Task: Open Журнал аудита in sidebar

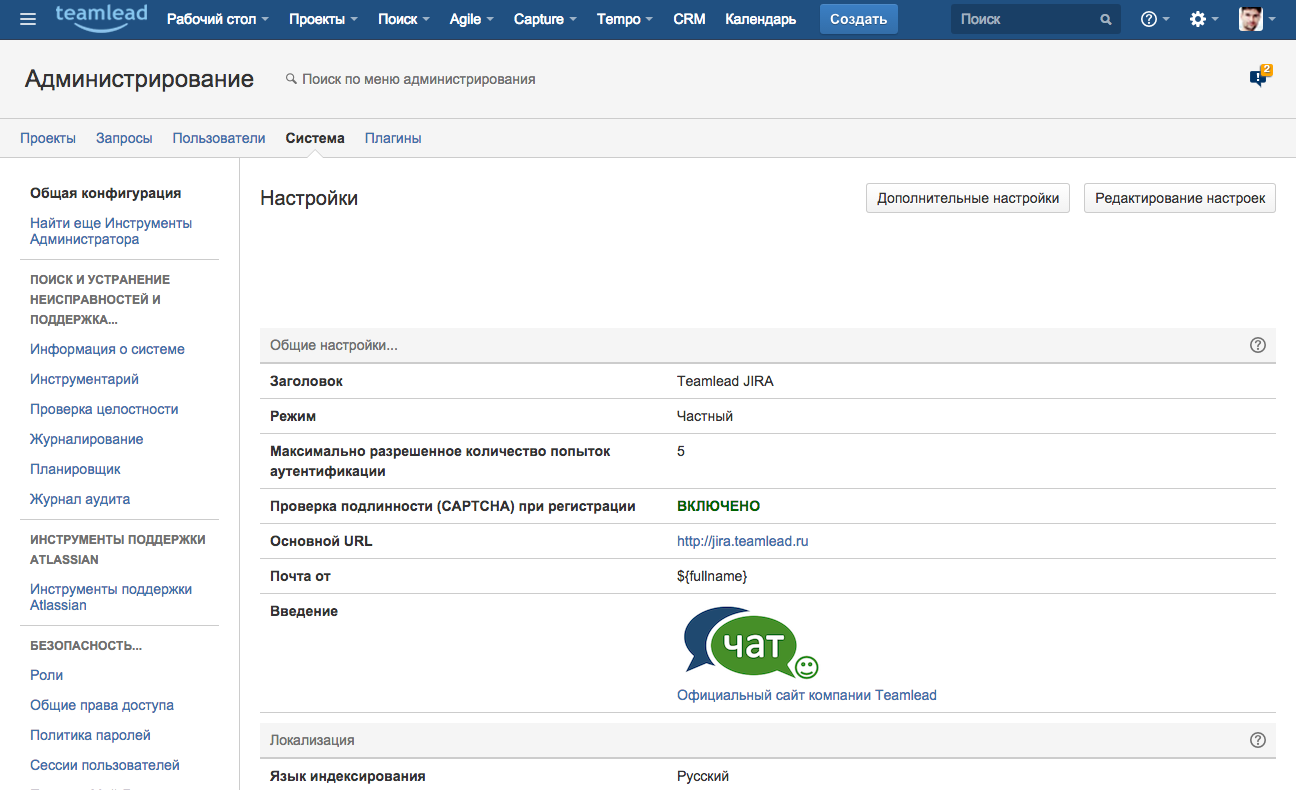Action: click(x=80, y=499)
